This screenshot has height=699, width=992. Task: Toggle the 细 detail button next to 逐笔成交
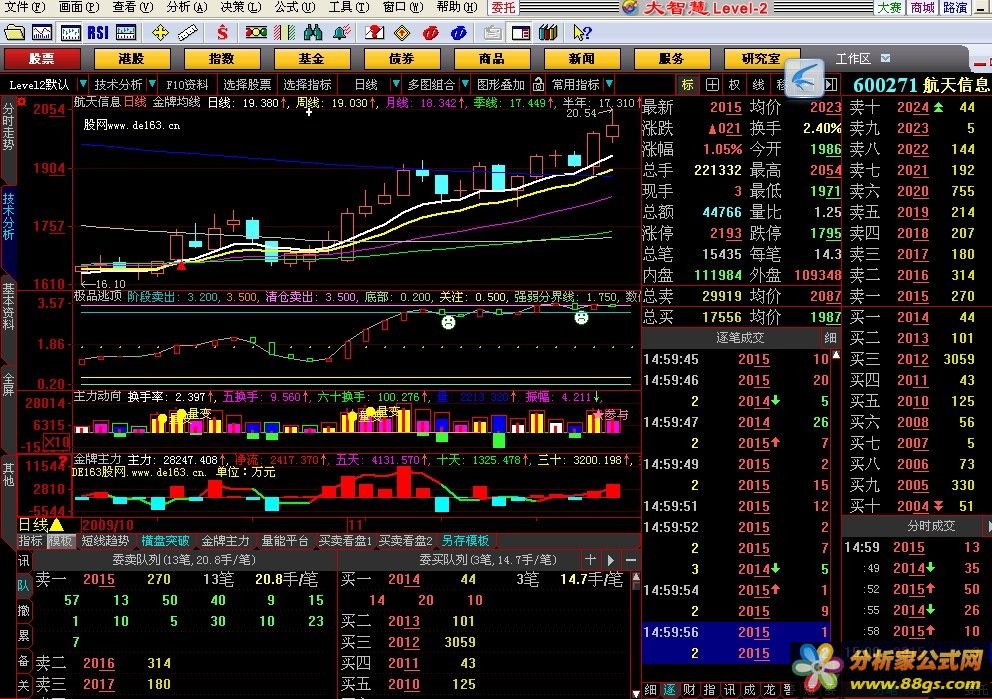pos(830,338)
